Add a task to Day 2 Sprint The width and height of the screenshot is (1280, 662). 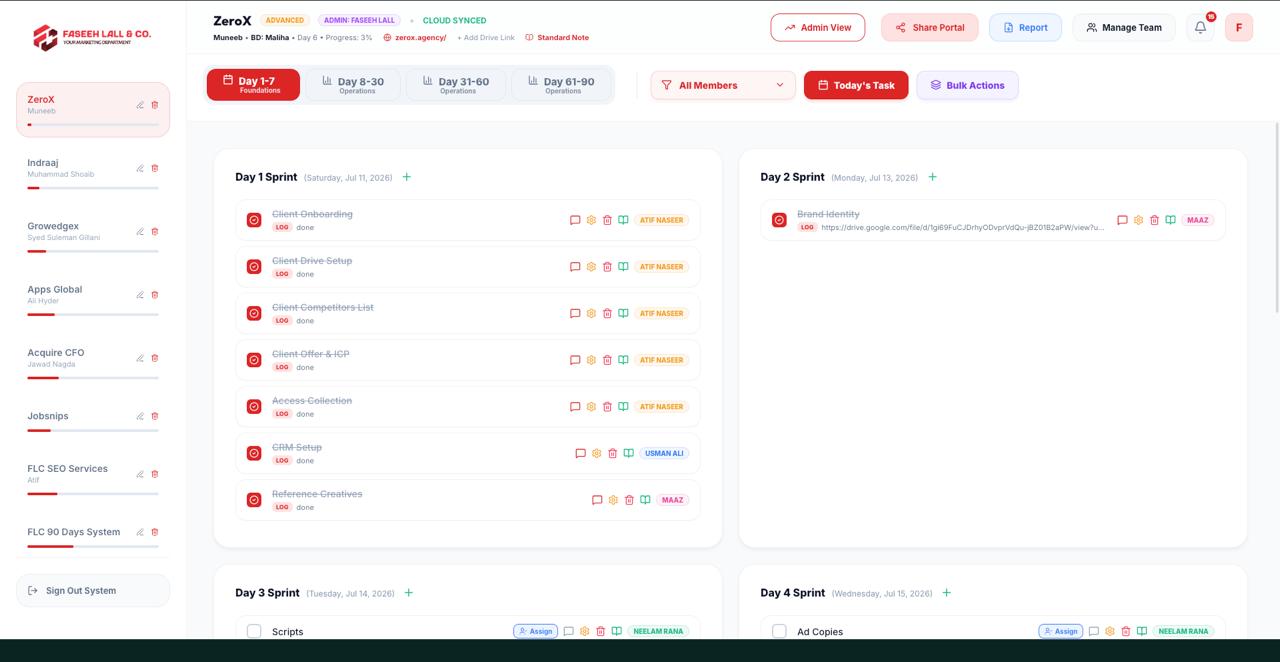coord(933,177)
